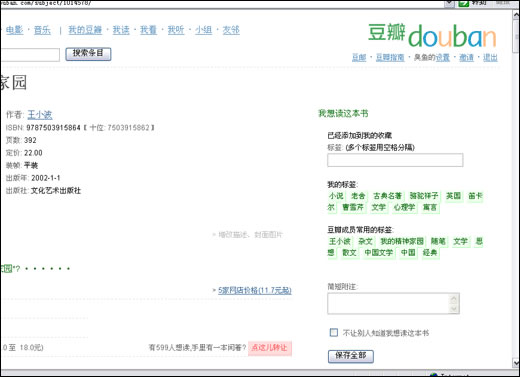Select price value 22.00

click(33, 153)
